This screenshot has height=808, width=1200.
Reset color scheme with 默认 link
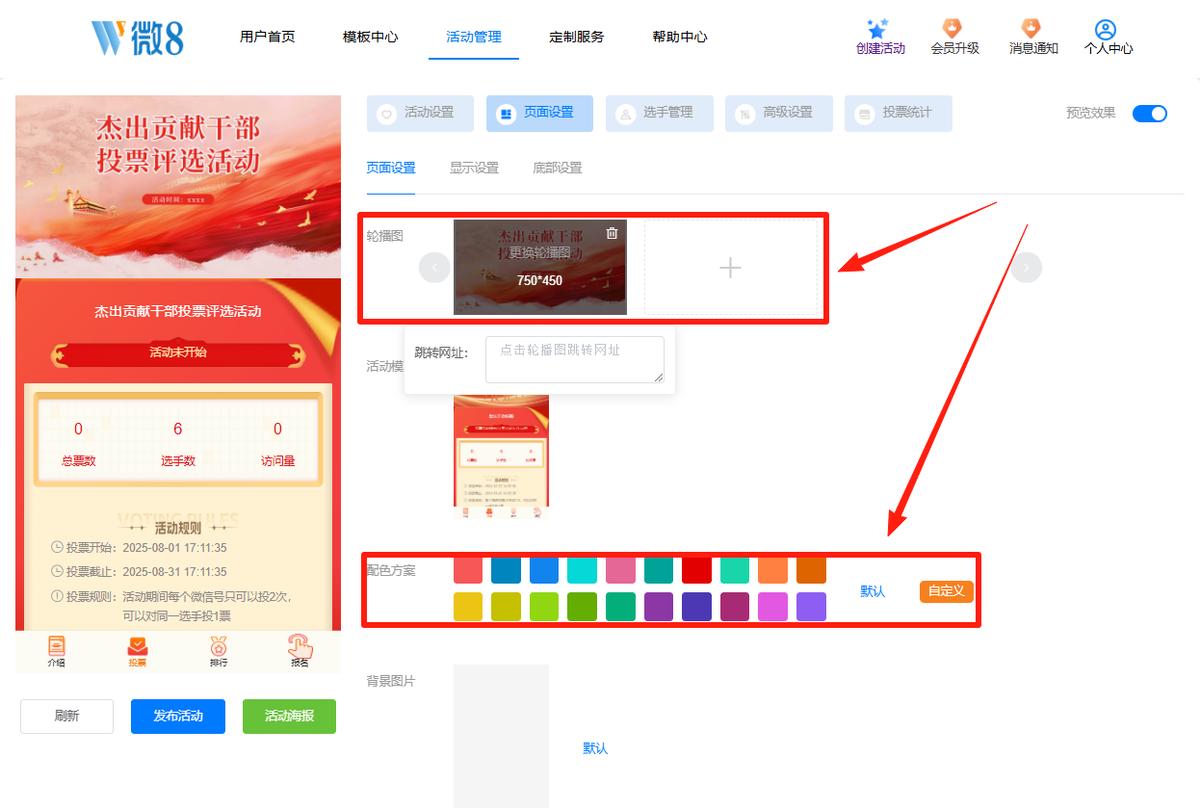click(x=873, y=591)
